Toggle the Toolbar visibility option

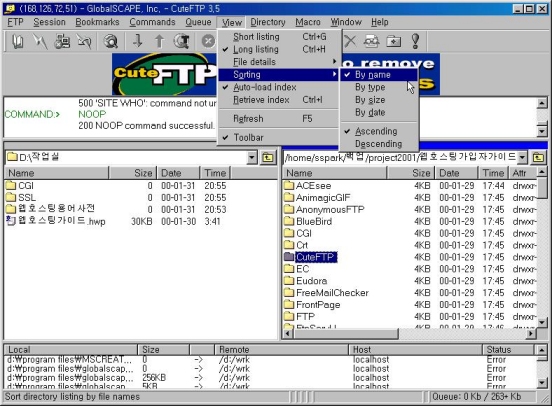pos(278,137)
